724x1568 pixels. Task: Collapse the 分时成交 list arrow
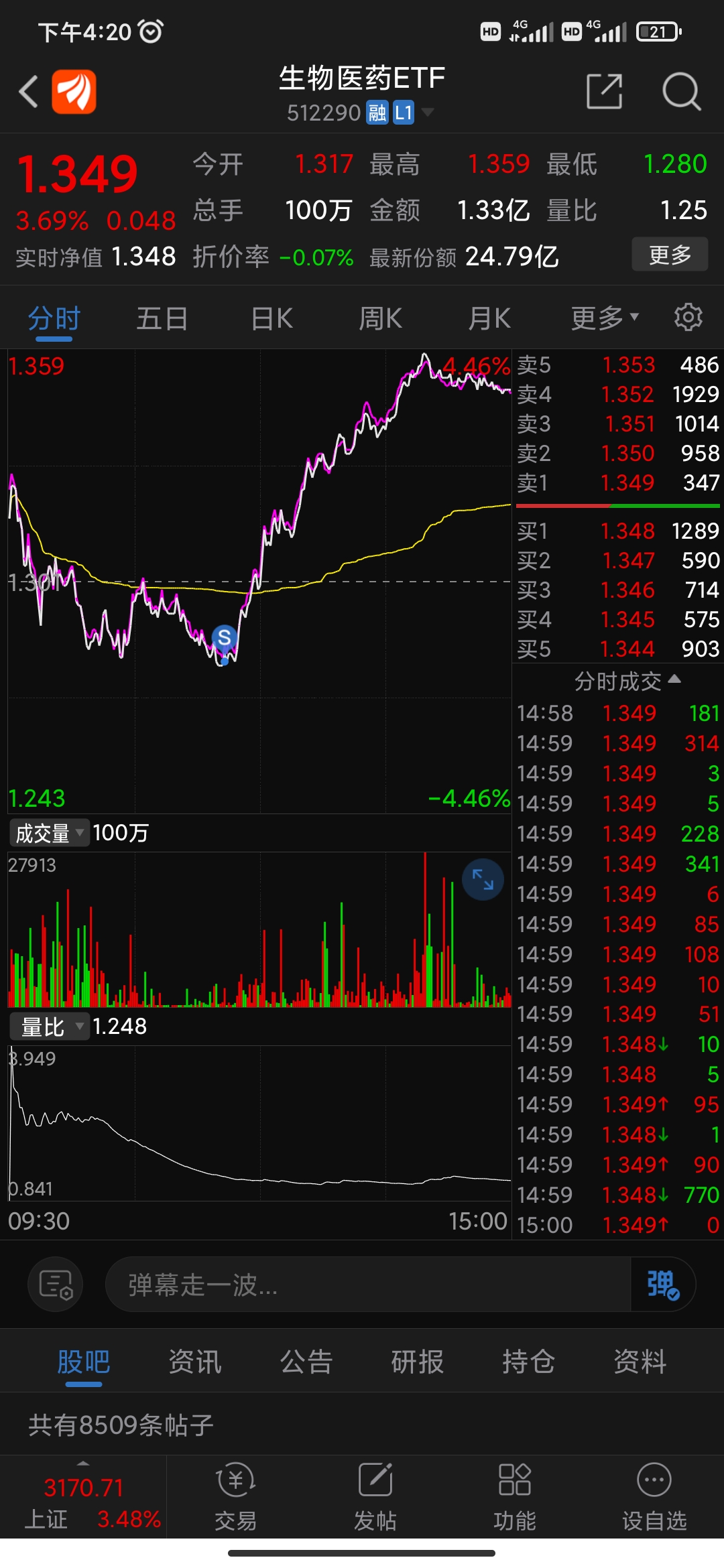(675, 679)
